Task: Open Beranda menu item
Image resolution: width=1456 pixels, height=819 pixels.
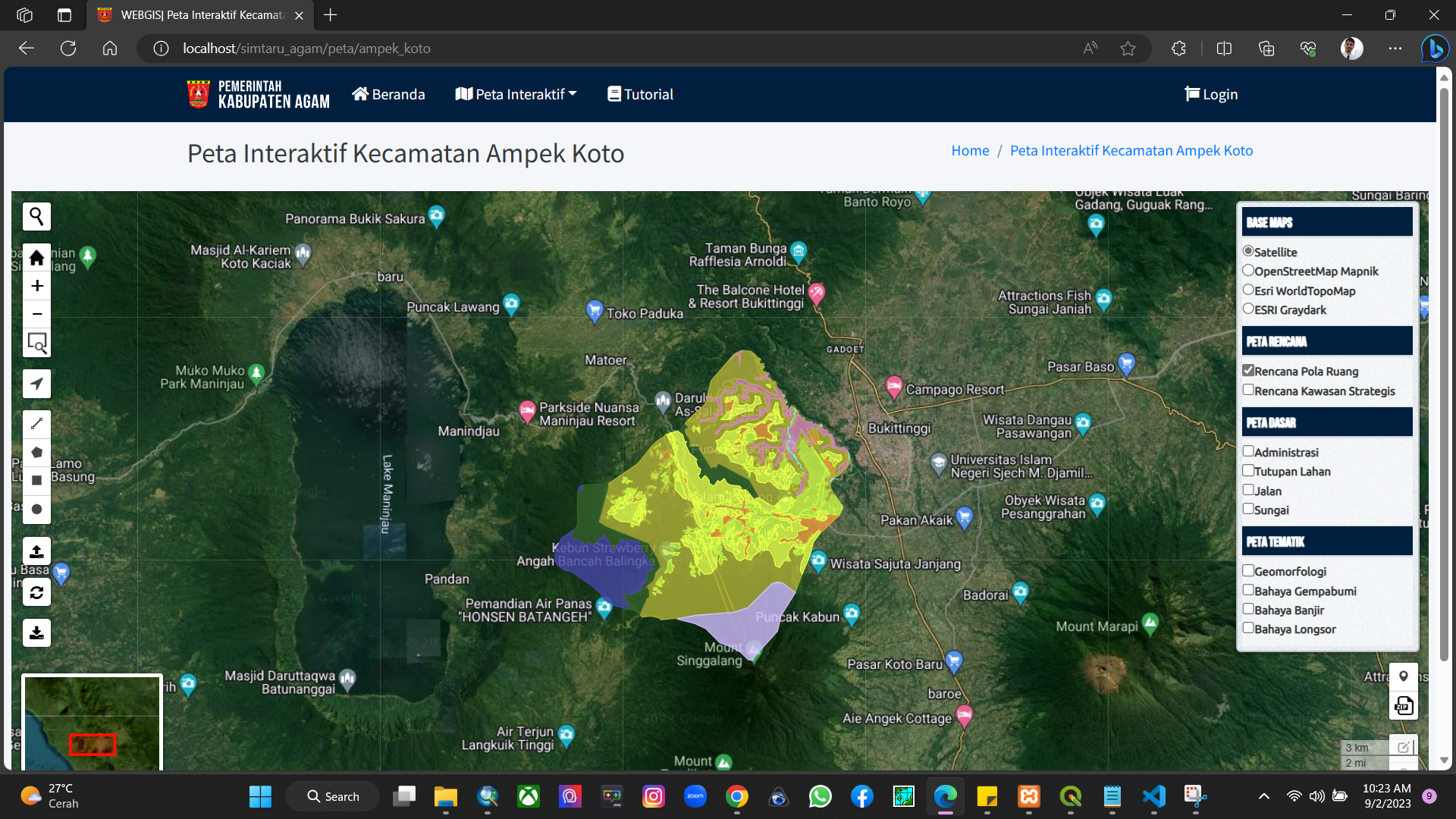Action: pyautogui.click(x=388, y=94)
